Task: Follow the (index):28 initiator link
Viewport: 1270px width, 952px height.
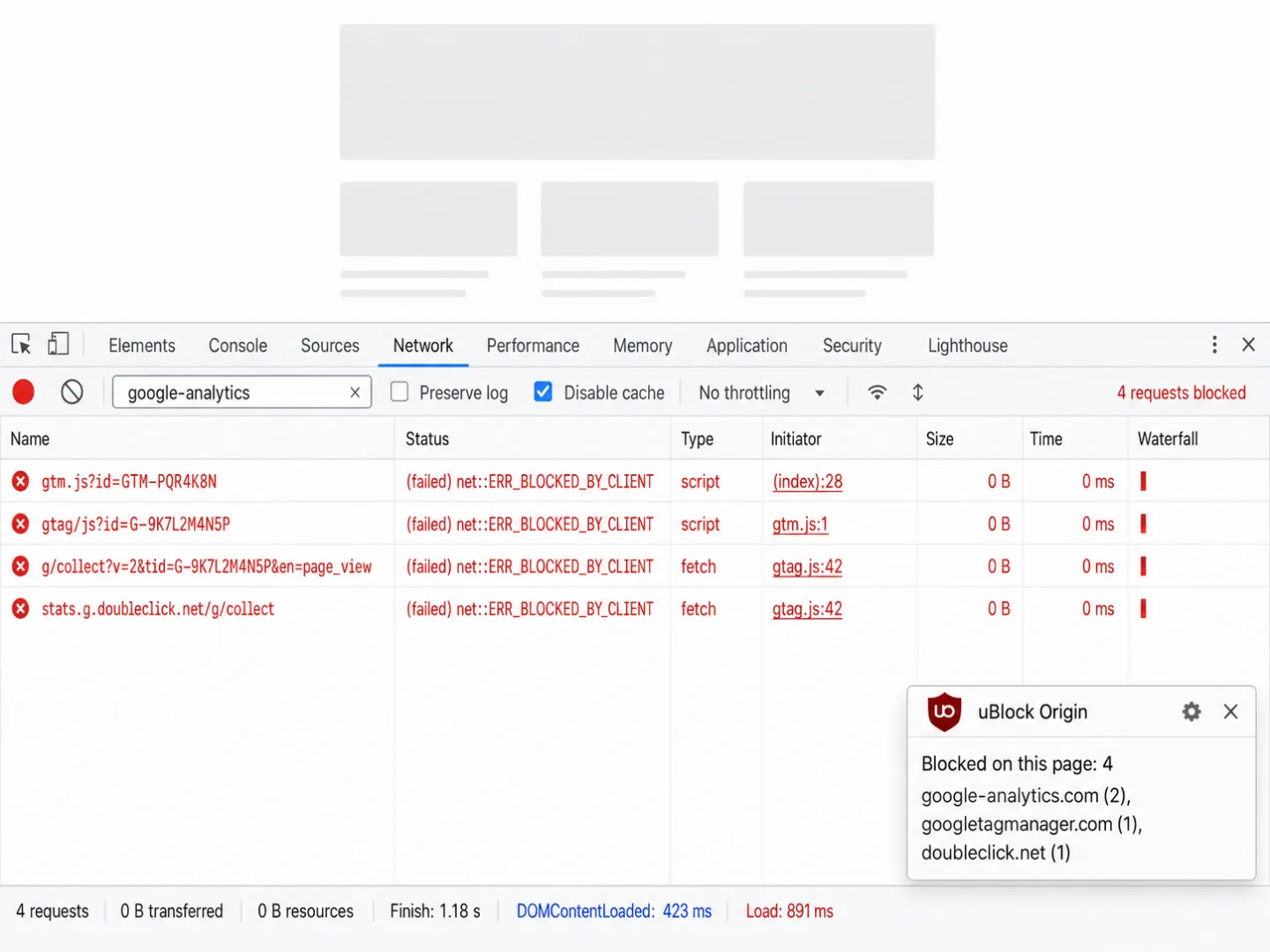Action: 808,481
